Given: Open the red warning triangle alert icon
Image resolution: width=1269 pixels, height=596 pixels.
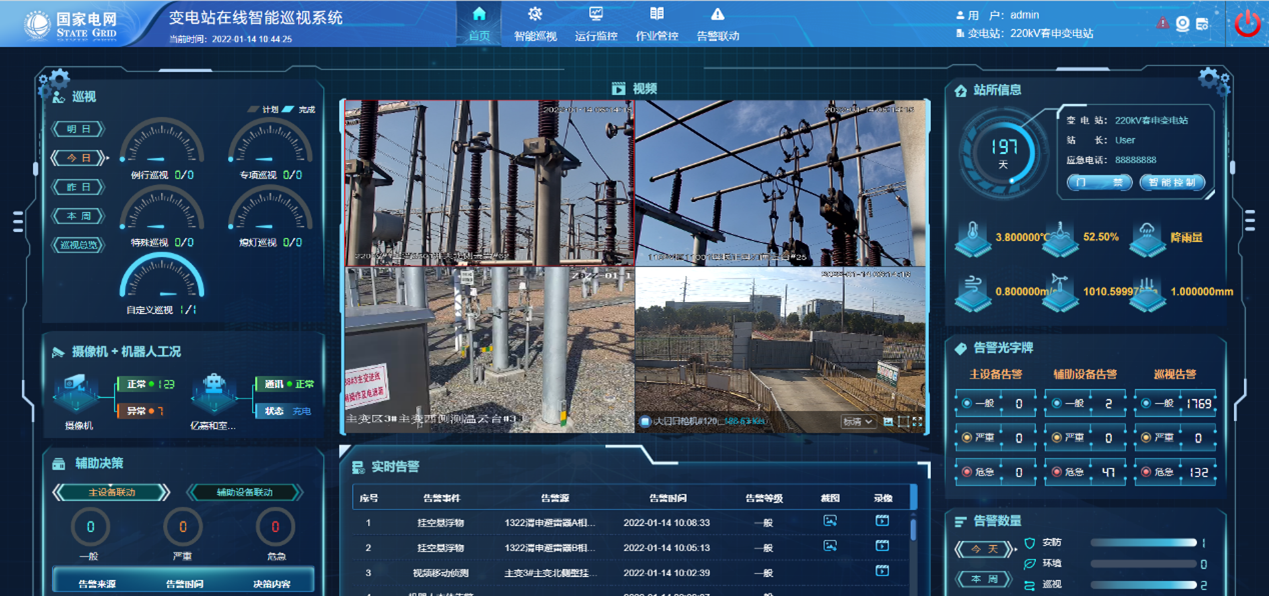Looking at the screenshot, I should (x=1162, y=23).
